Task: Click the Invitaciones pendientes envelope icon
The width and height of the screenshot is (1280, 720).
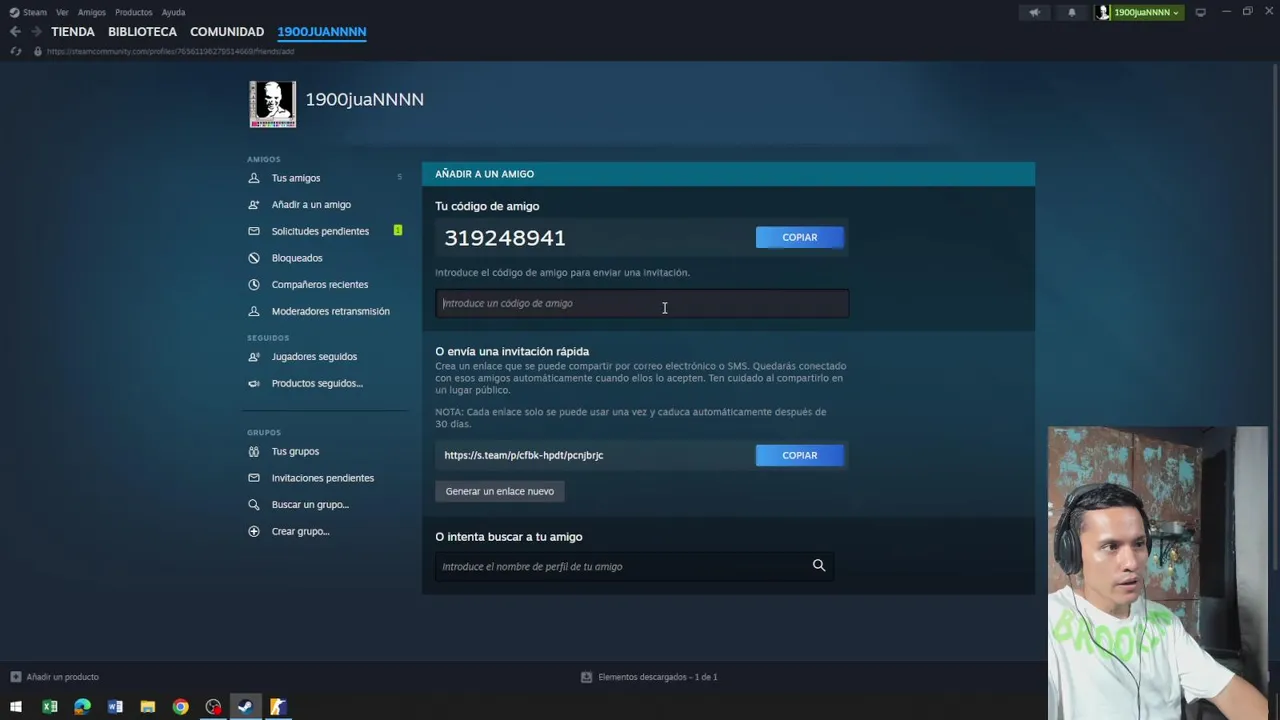Action: (254, 478)
